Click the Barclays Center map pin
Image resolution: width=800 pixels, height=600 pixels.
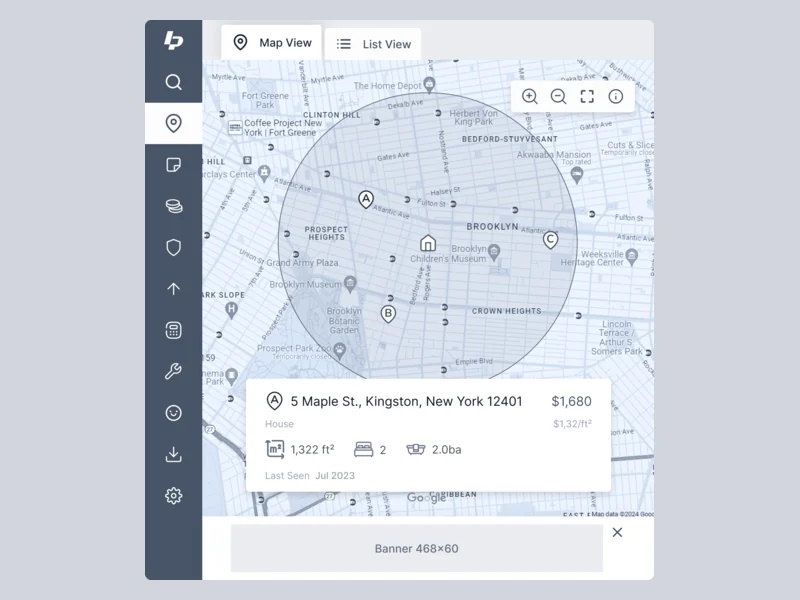click(x=264, y=173)
